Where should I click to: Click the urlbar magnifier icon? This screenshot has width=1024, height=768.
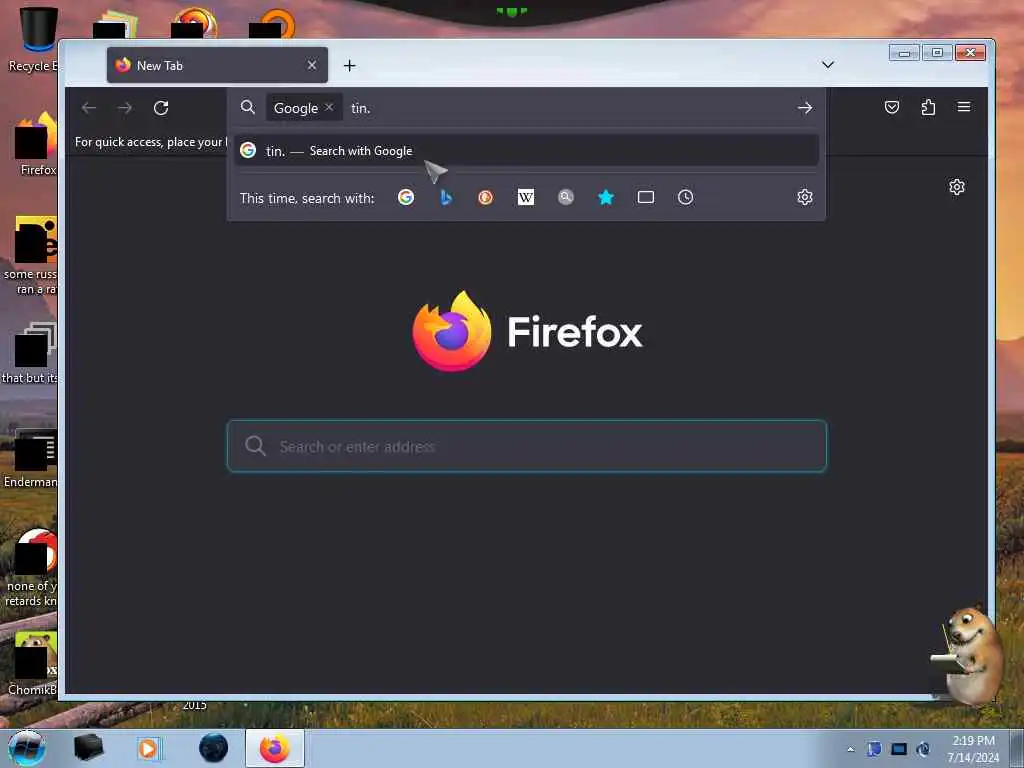(x=248, y=108)
